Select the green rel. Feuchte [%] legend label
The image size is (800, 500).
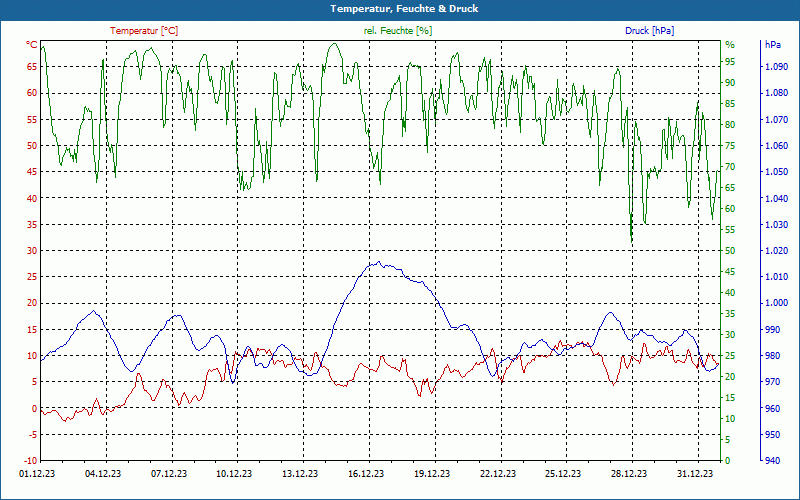[398, 31]
